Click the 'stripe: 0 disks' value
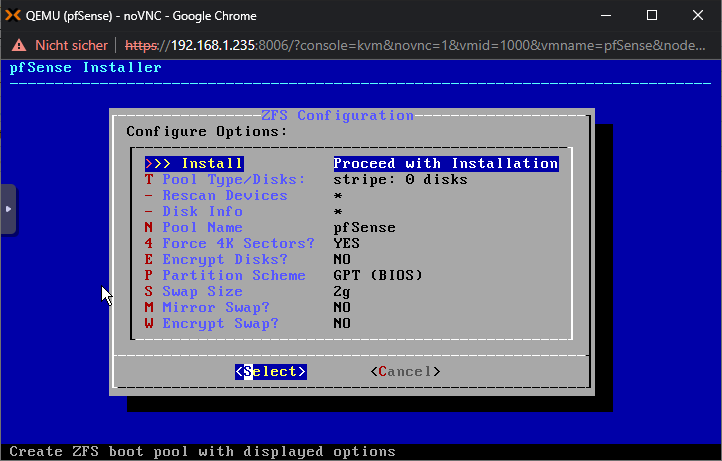This screenshot has height=461, width=722. pos(400,180)
